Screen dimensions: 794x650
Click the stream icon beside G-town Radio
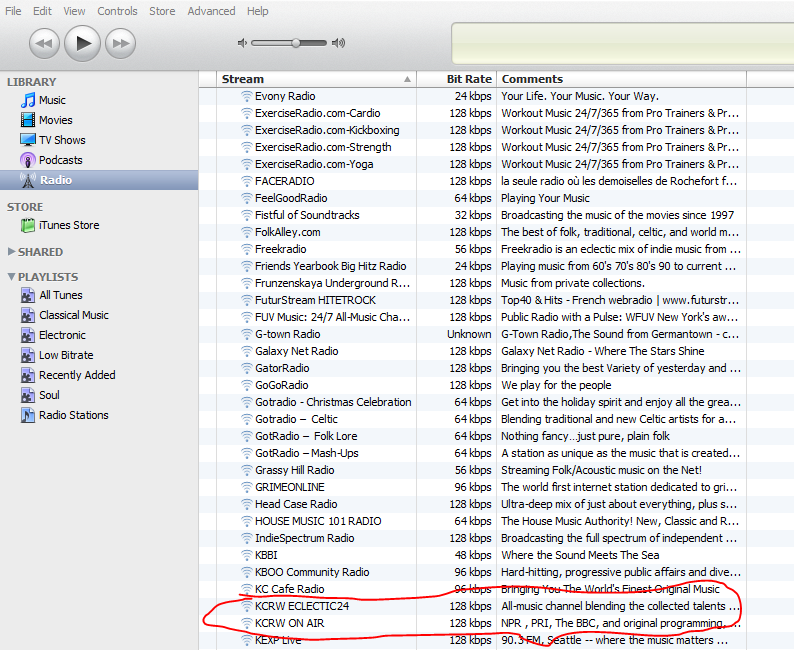[246, 334]
